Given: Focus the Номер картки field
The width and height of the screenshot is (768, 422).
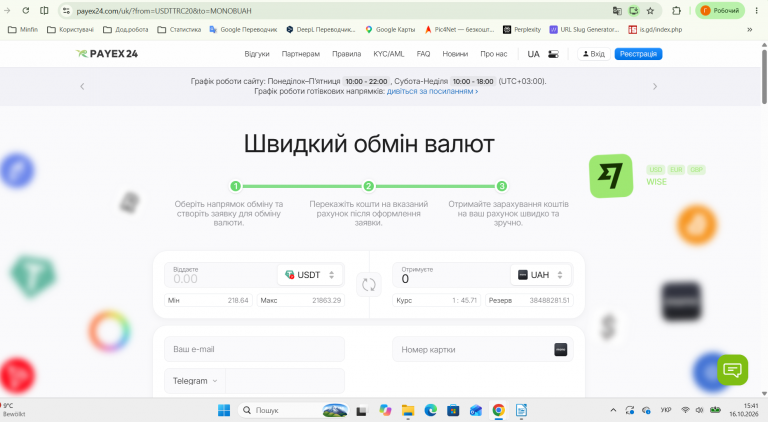Looking at the screenshot, I should click(x=482, y=349).
